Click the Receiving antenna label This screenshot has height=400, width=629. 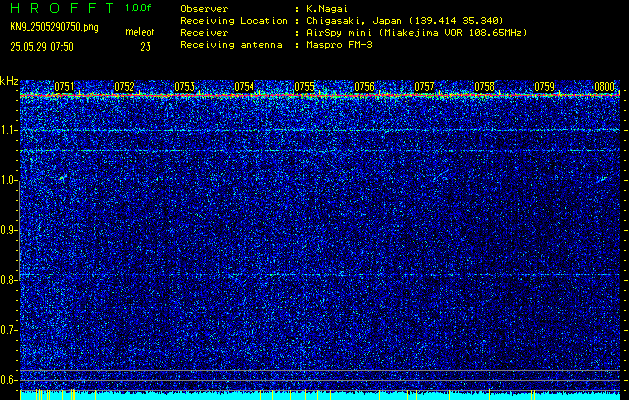tap(231, 45)
